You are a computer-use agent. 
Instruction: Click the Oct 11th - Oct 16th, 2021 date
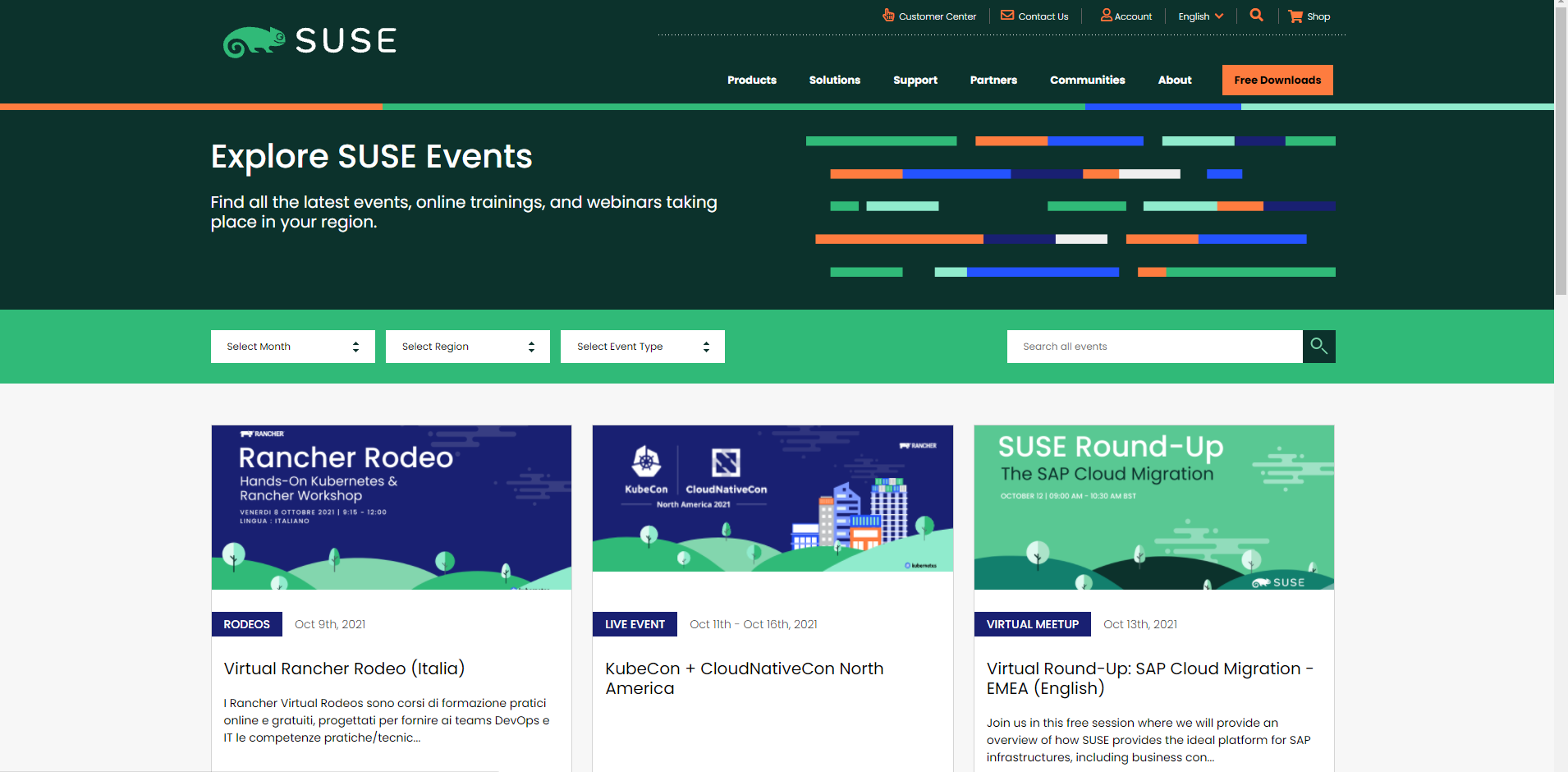754,624
